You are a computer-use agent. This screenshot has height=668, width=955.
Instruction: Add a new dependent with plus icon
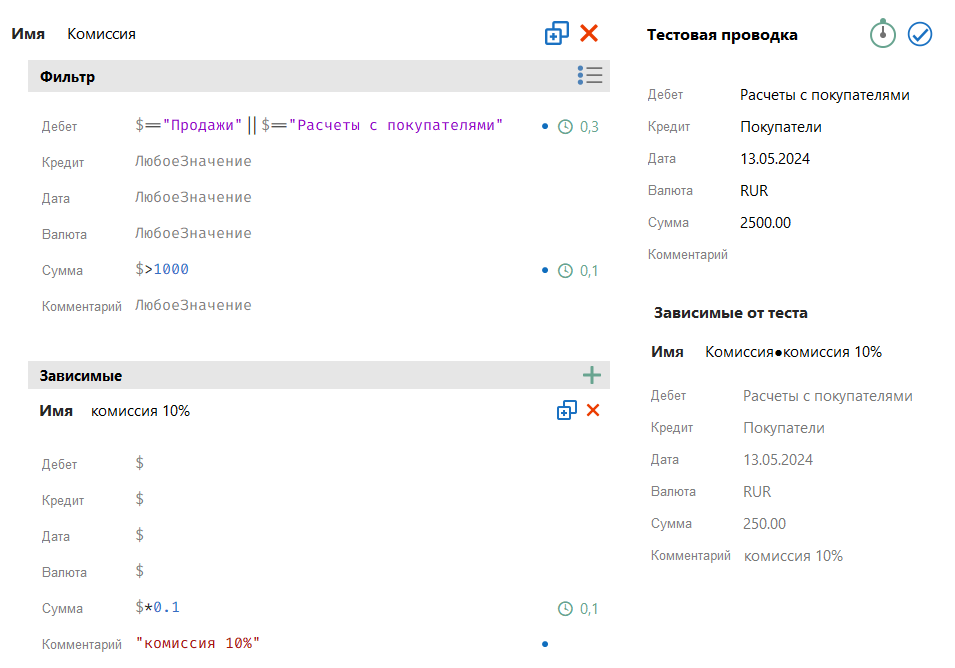click(x=592, y=375)
